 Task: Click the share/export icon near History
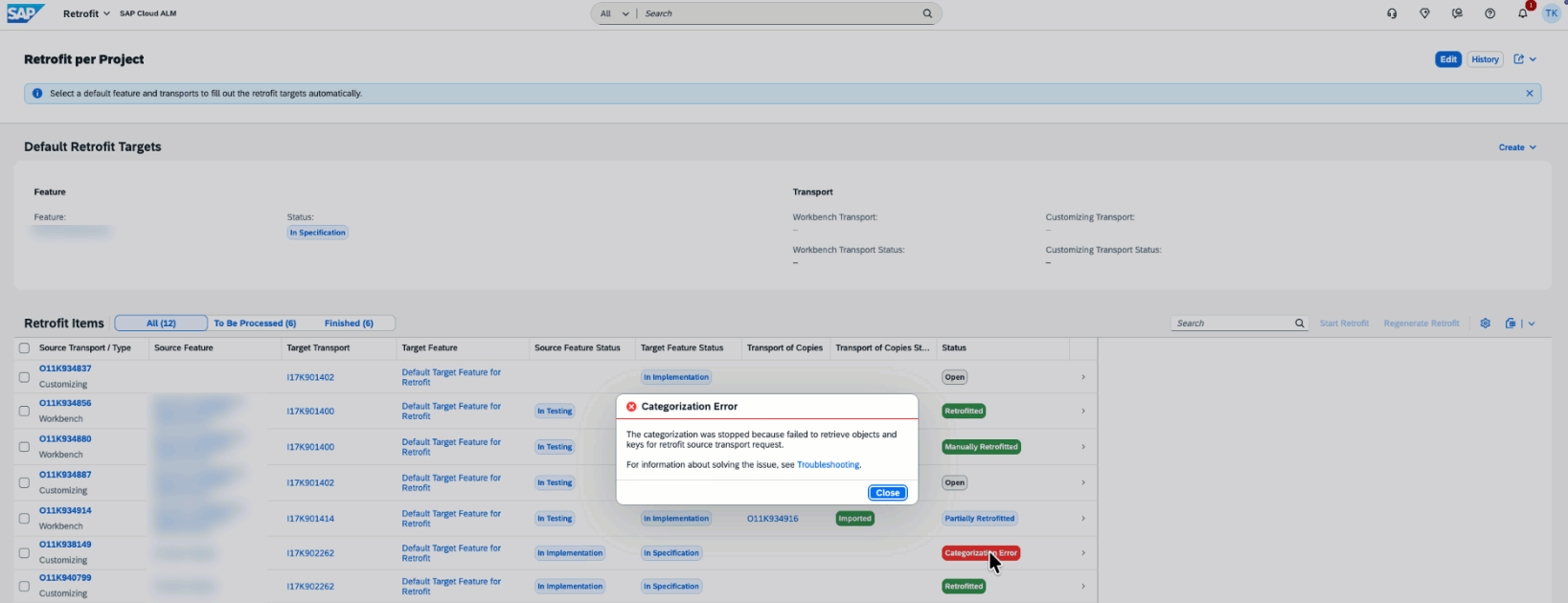1518,59
